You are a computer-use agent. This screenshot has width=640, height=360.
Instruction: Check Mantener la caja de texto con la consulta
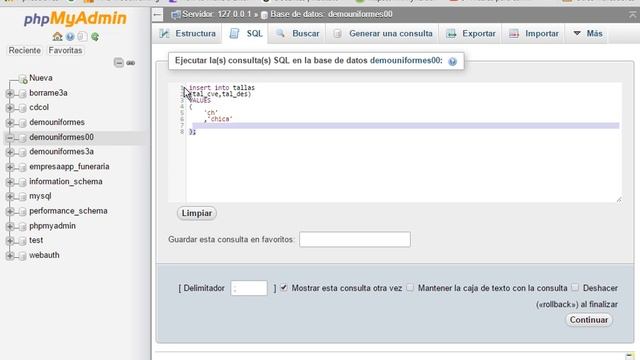[410, 288]
